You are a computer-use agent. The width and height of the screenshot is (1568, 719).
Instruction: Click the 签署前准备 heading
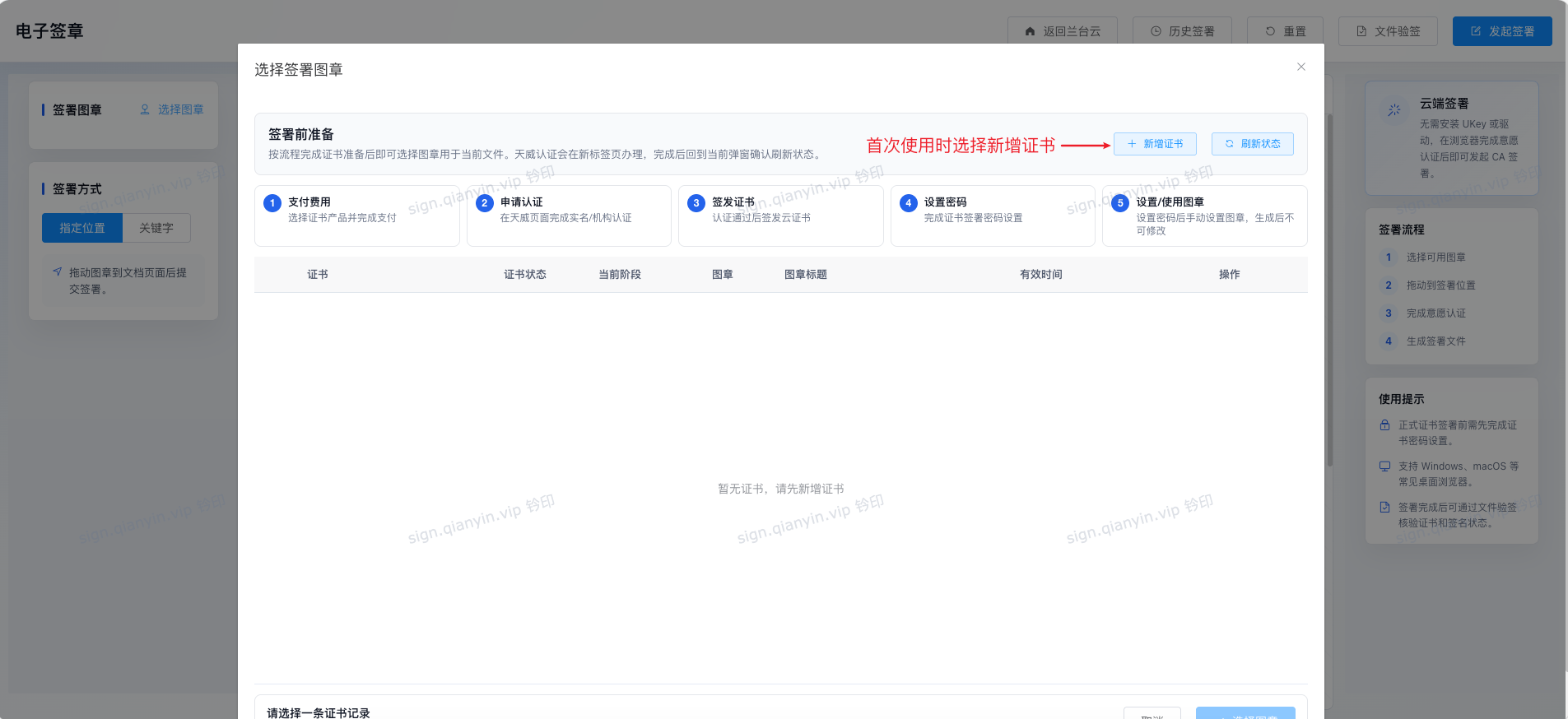[x=301, y=134]
